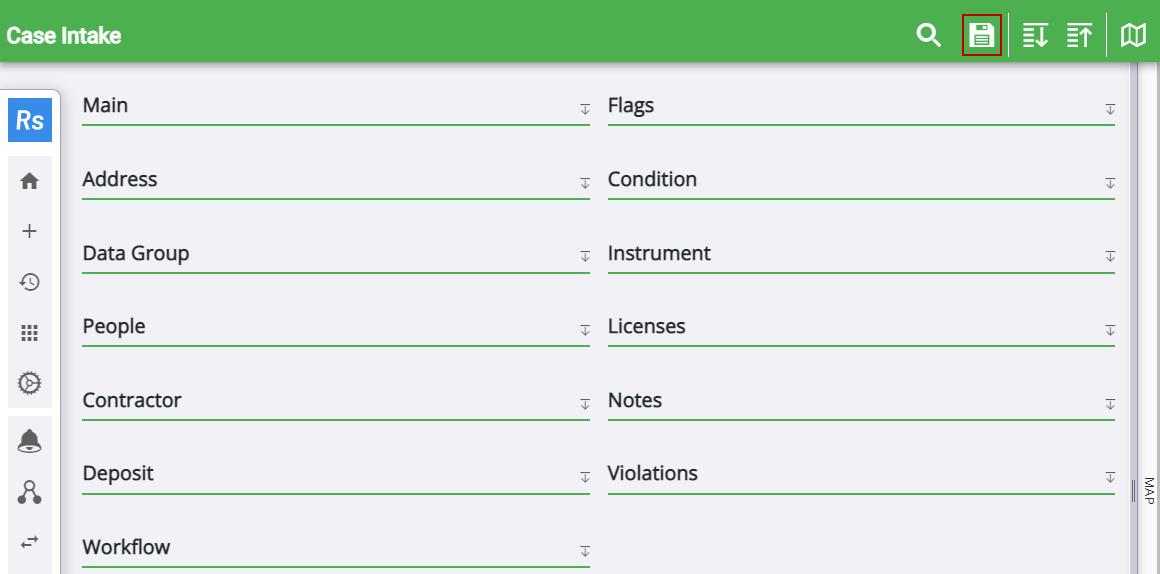Click the save floppy disk icon

coord(981,36)
